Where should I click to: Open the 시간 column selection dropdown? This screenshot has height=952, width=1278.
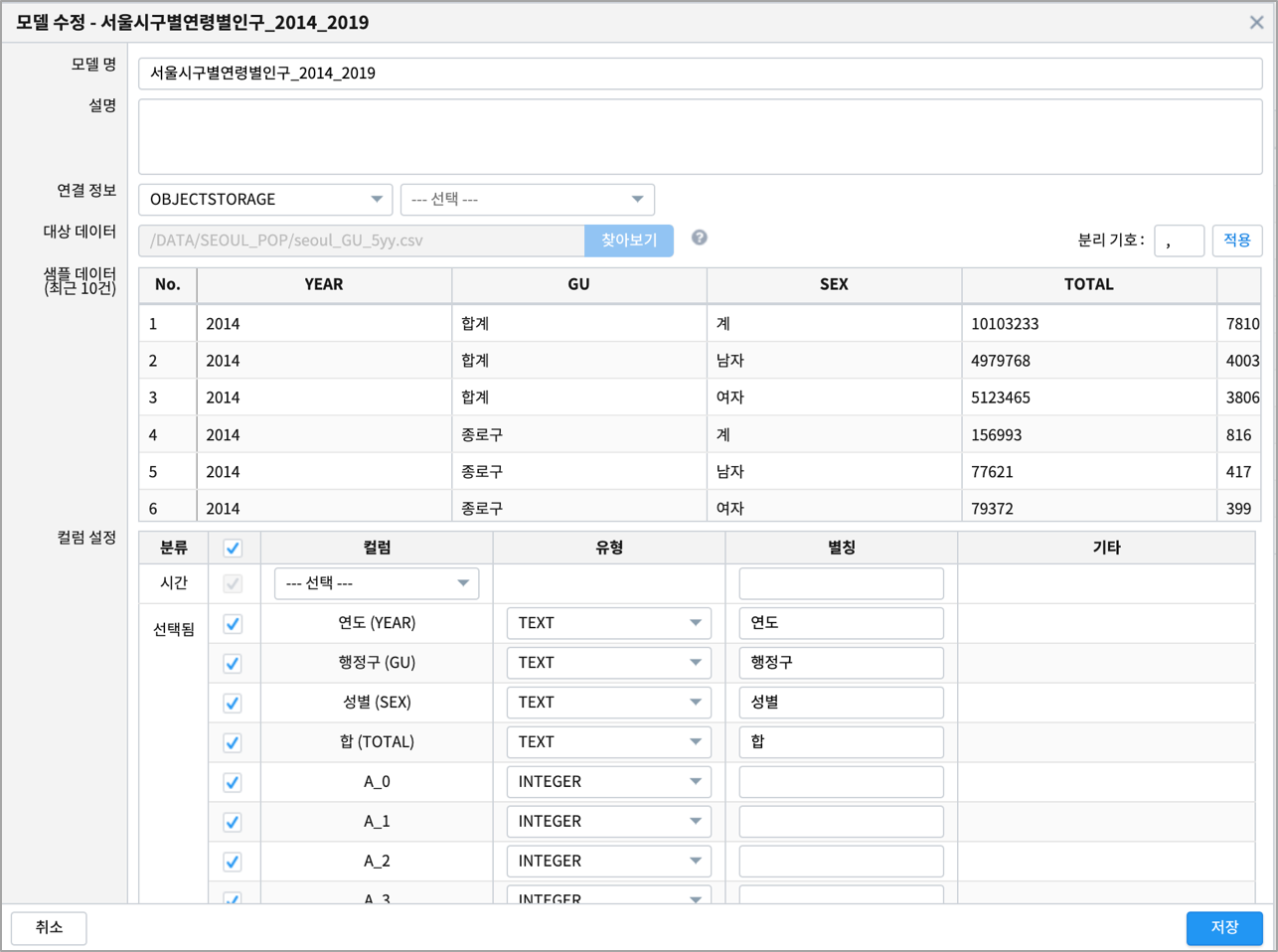[x=377, y=583]
